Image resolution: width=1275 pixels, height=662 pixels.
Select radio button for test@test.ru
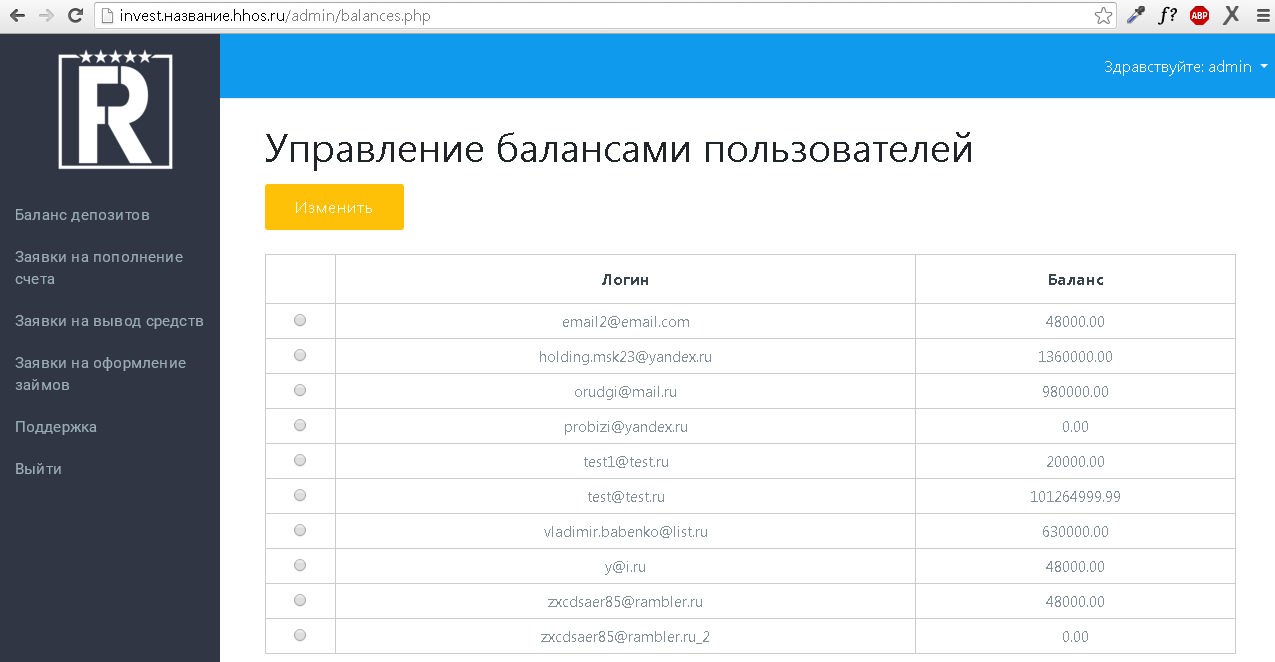pos(300,495)
